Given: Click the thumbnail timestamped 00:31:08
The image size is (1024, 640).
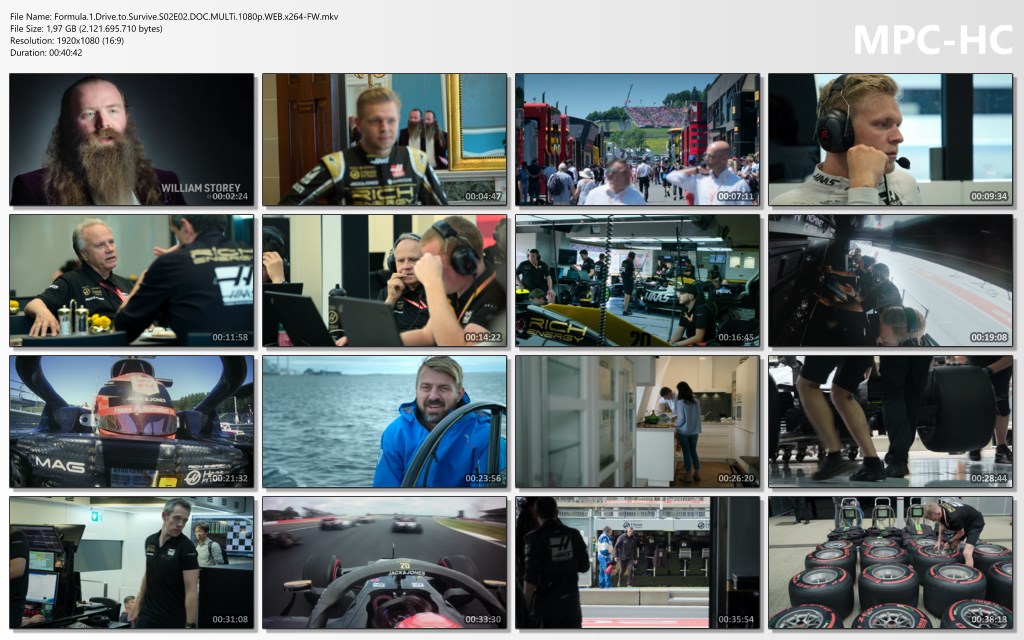Looking at the screenshot, I should point(131,562).
